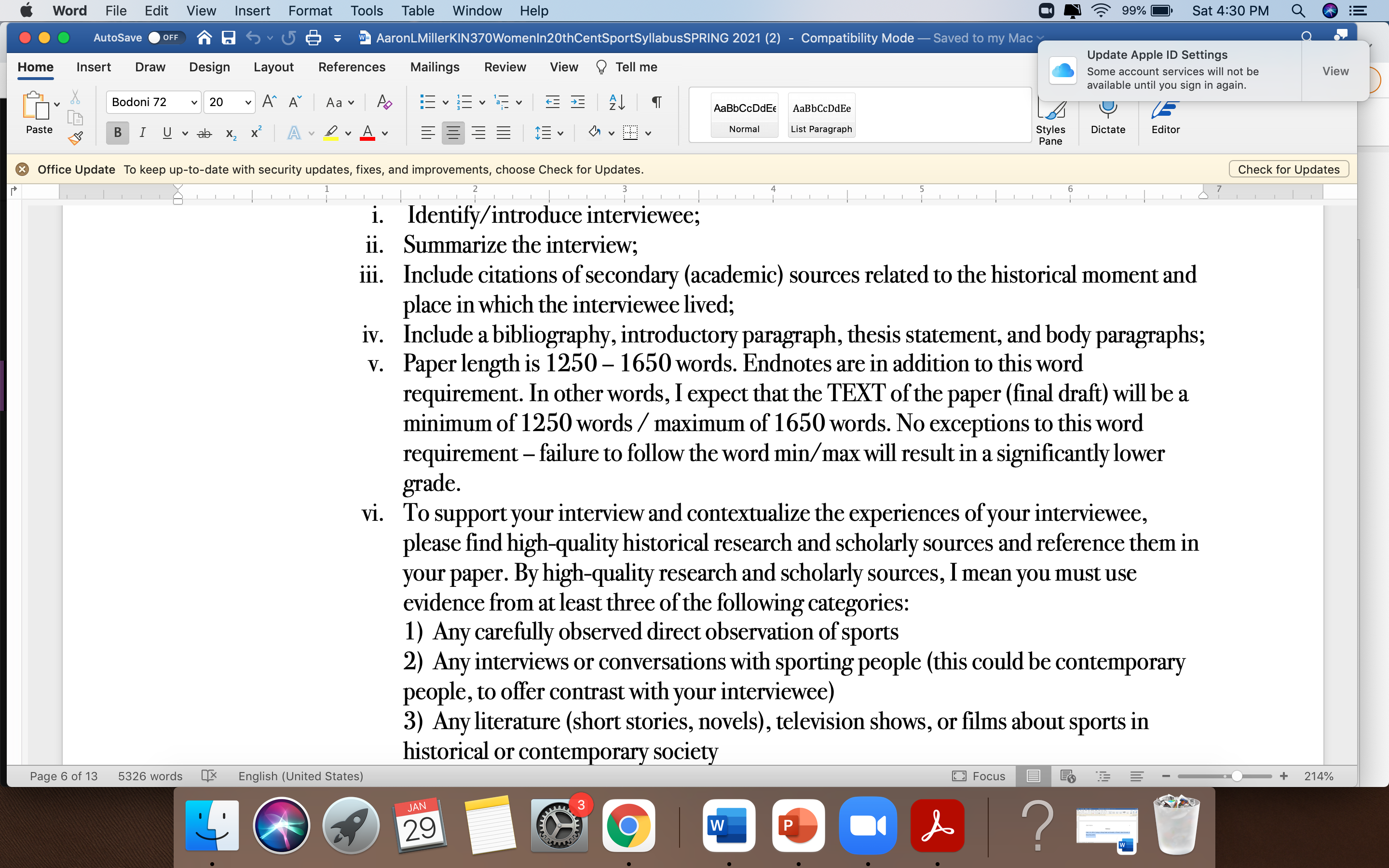
Task: Open the spelling and grammar check status icon
Action: [x=209, y=776]
